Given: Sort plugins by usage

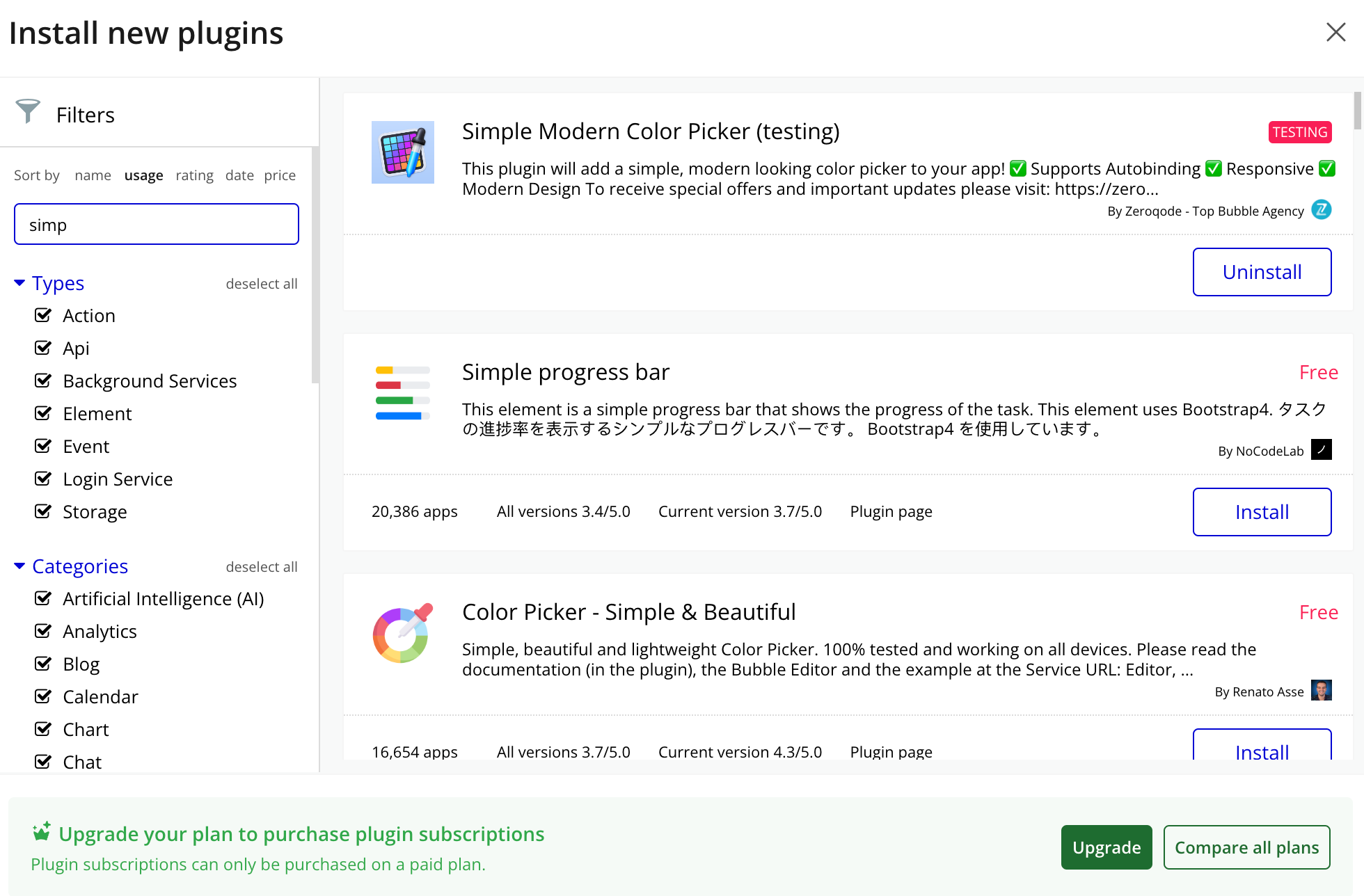Looking at the screenshot, I should coord(143,175).
